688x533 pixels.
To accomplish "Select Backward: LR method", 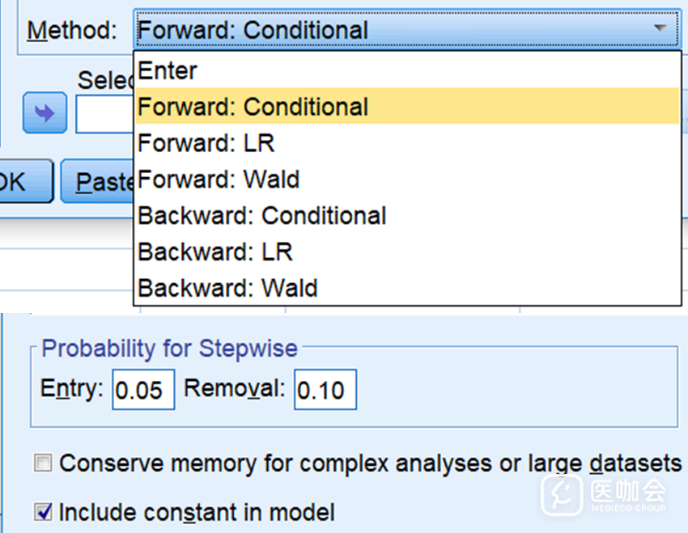I will (x=215, y=252).
